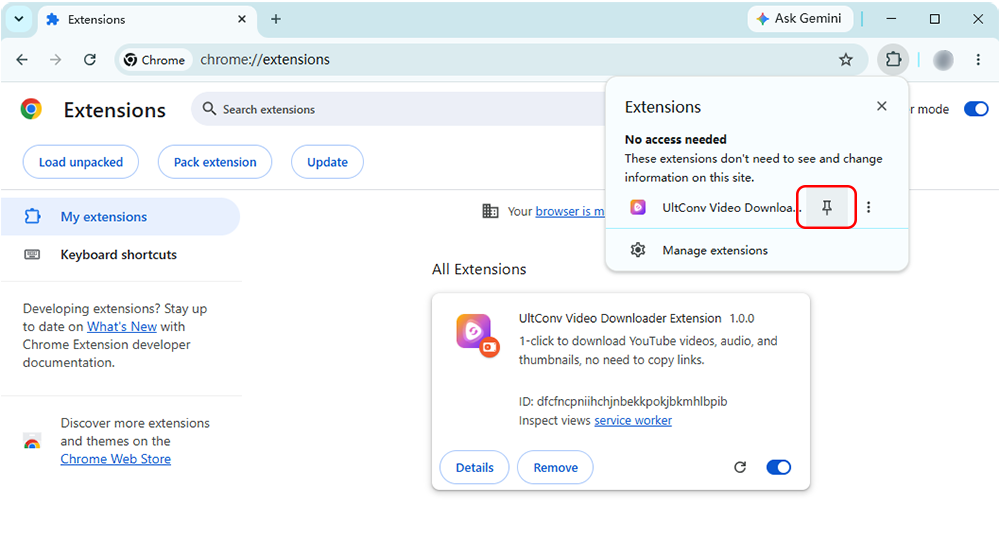Screen dimensions: 1000x558
Task: Reload the current page
Action: (x=90, y=59)
